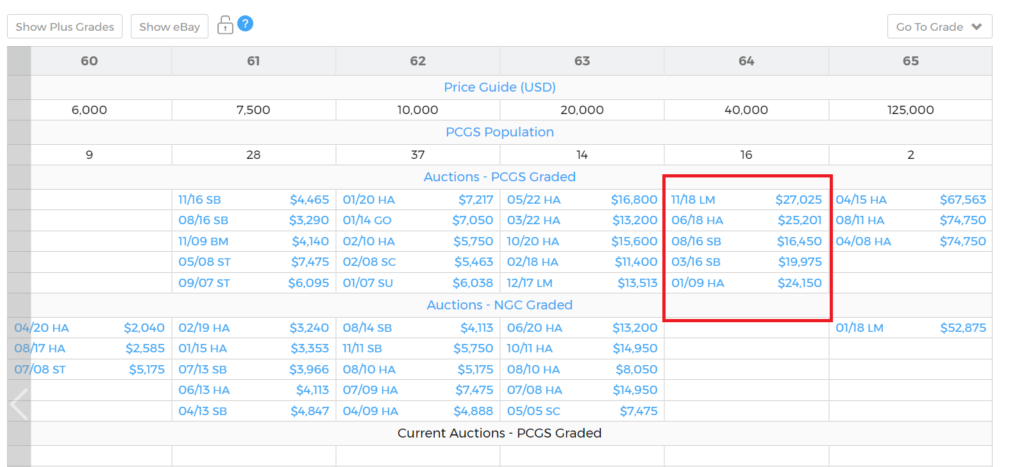Open the 05/22 HA $16,800 auction result
Screen dimensions: 1024x467
pos(582,200)
